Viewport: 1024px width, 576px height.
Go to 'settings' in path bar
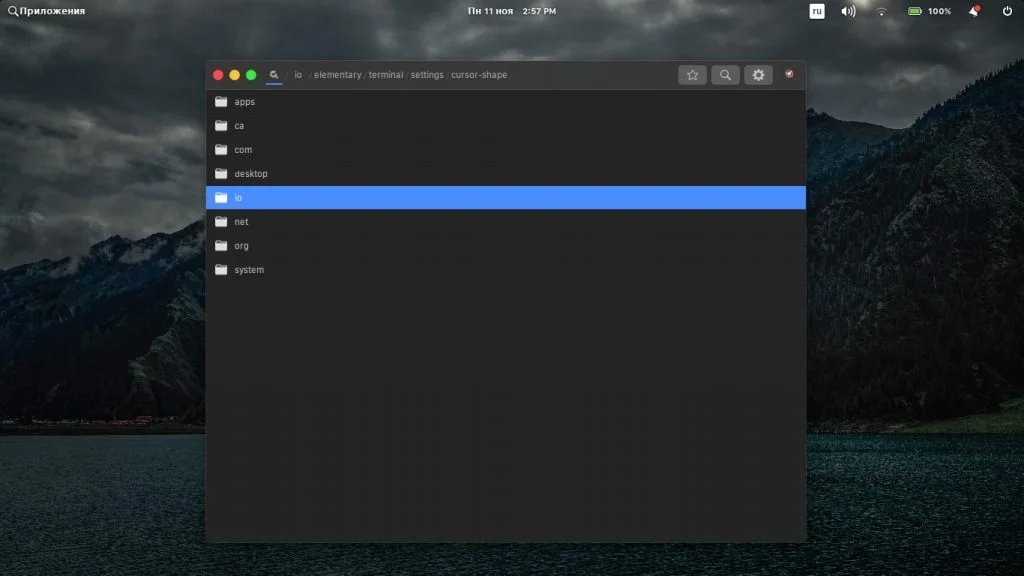click(427, 74)
